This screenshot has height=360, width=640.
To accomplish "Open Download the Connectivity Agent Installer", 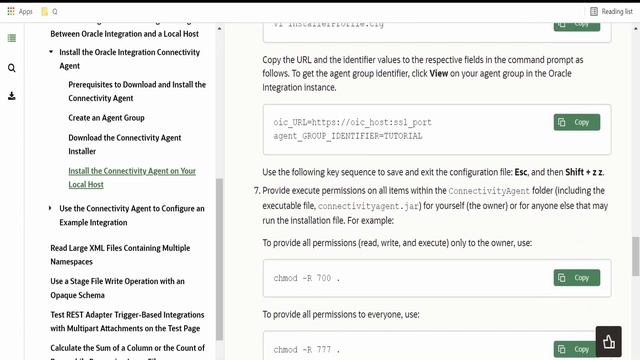I will point(125,144).
